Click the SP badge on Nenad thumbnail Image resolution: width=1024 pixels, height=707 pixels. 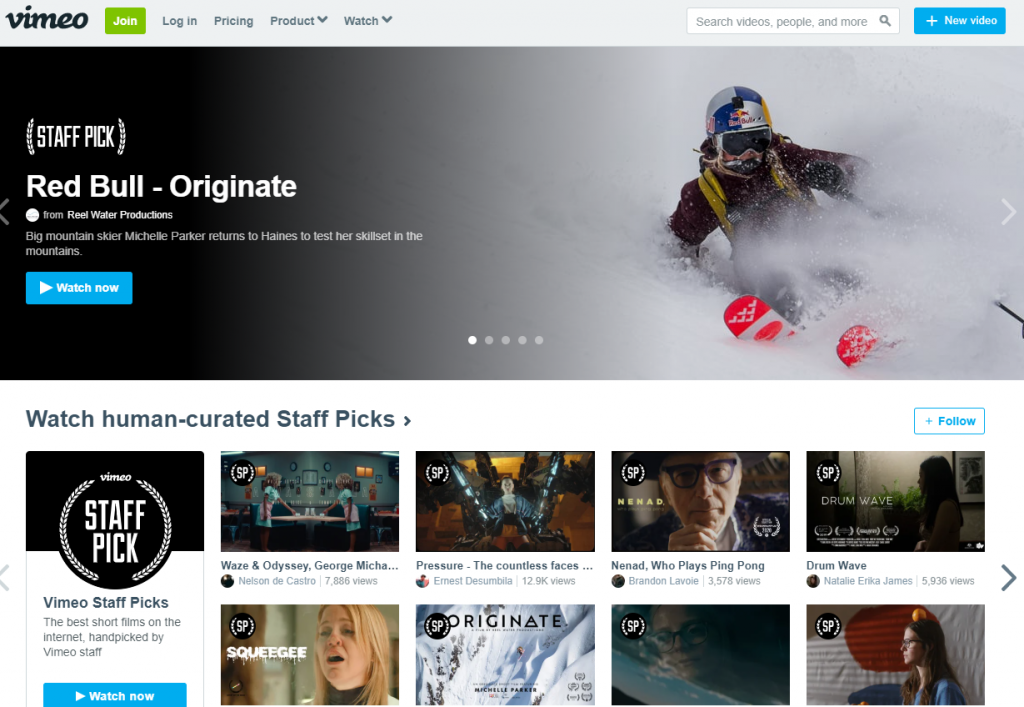(633, 473)
